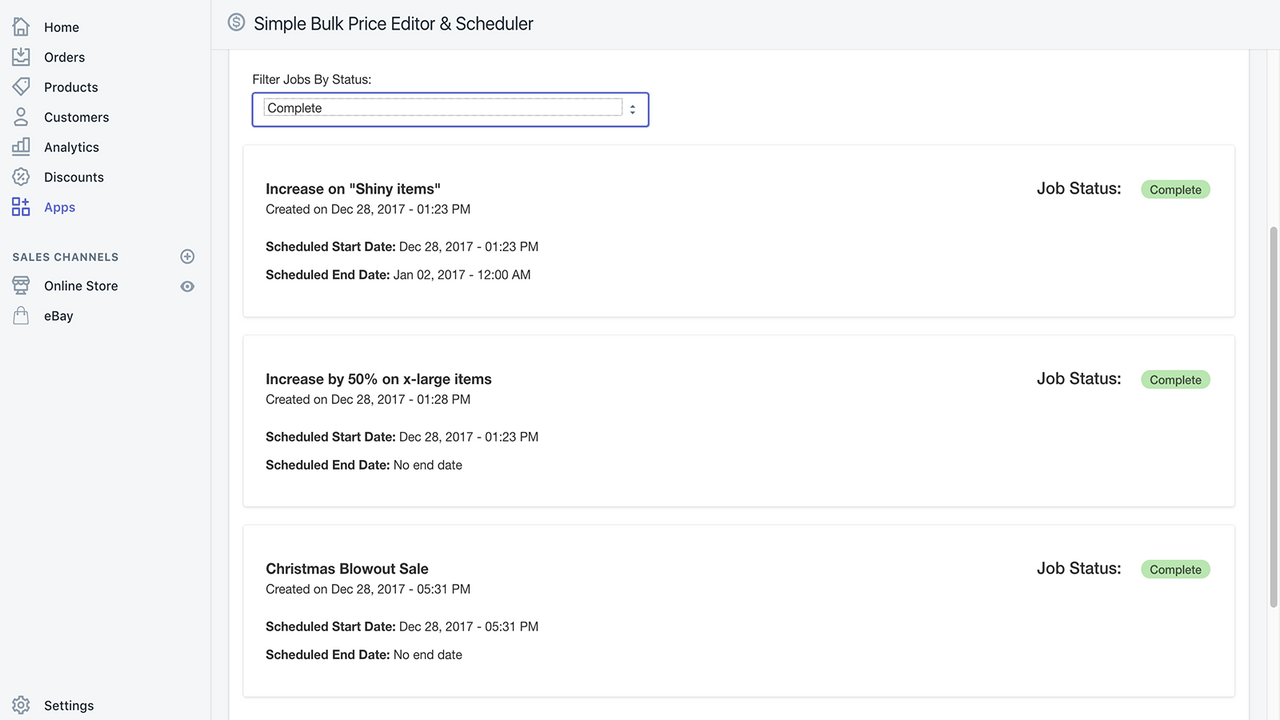Open job 'Increase on "Shiny items"'
1280x720 pixels.
point(353,189)
